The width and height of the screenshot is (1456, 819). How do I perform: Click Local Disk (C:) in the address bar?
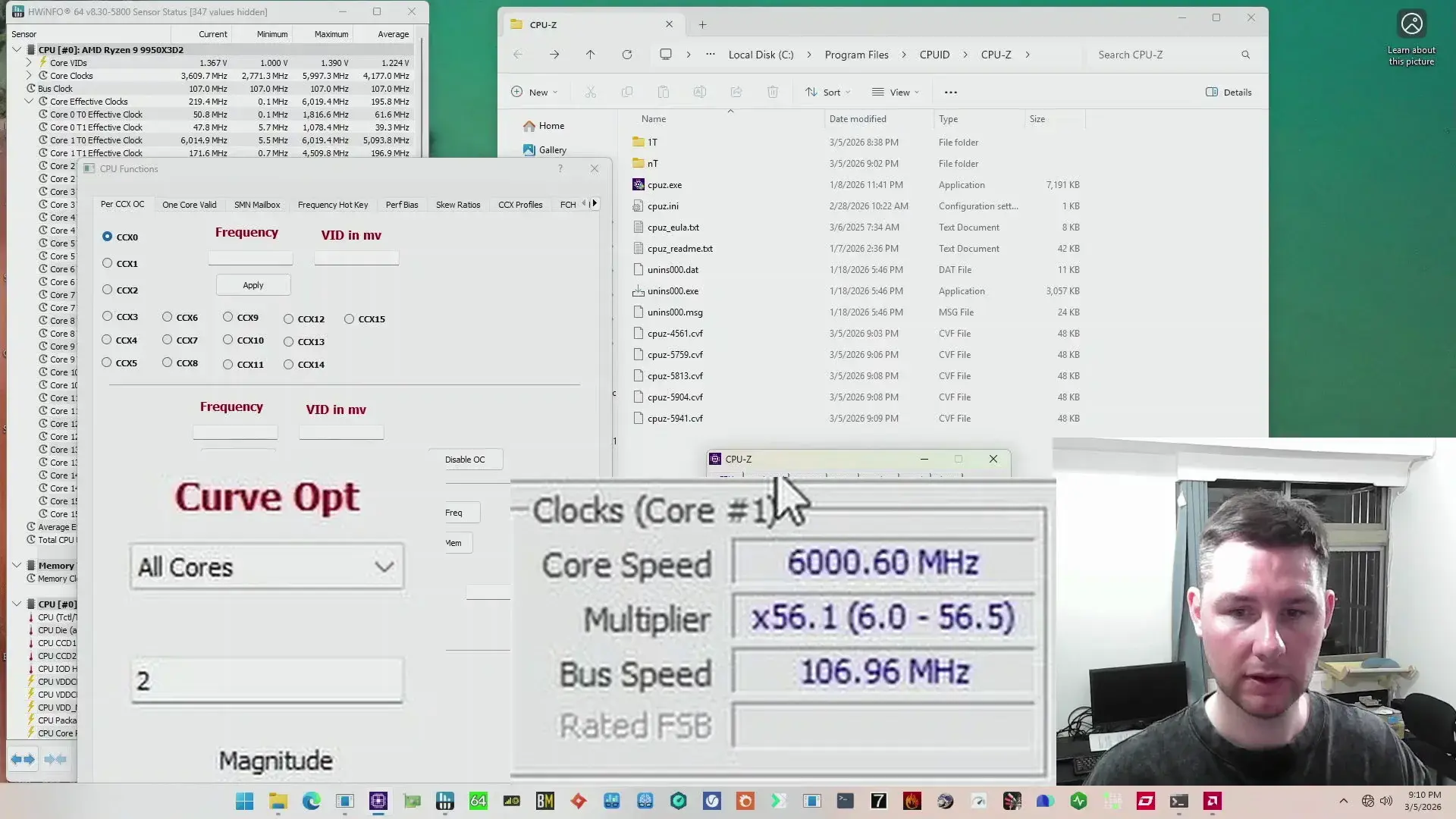pos(761,55)
